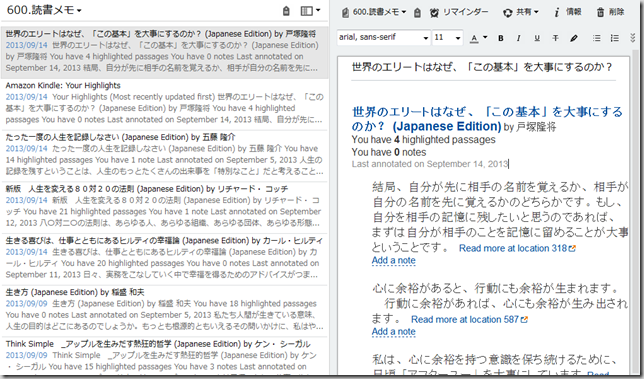Follow the Read more at location 587 link
Screen dimensions: 644x379
point(469,319)
